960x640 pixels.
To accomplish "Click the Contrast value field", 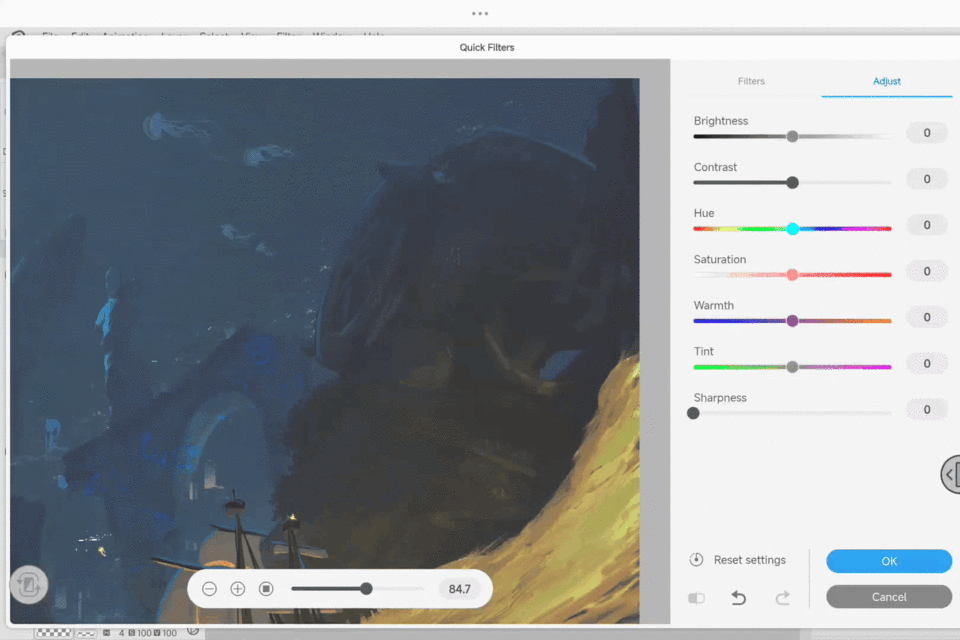I will pos(927,179).
